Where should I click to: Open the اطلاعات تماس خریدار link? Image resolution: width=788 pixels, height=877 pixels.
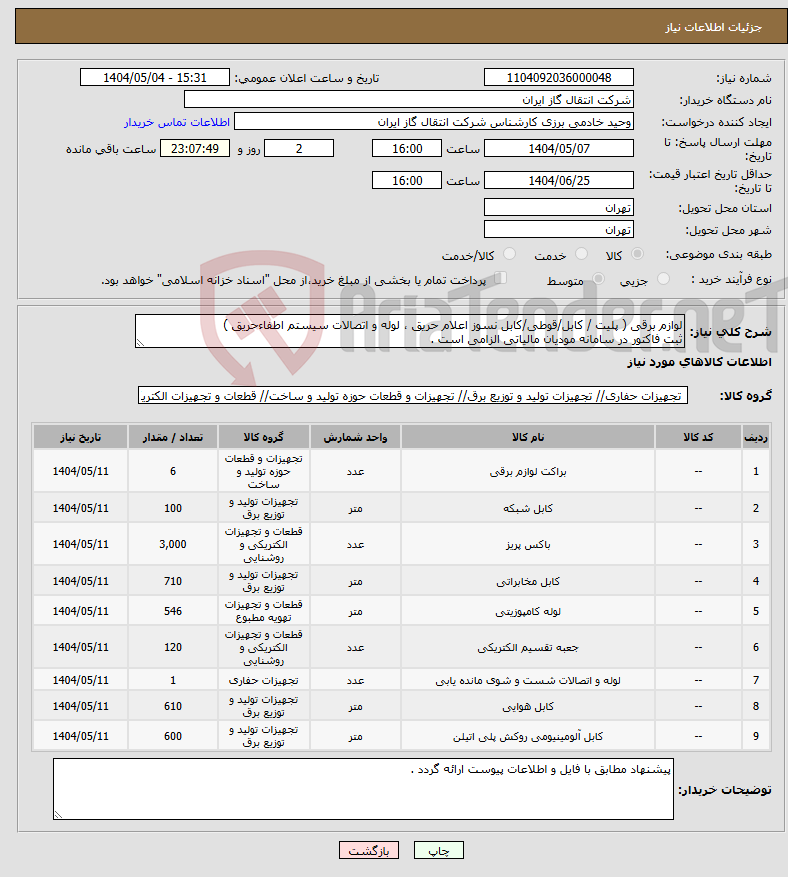click(x=177, y=122)
